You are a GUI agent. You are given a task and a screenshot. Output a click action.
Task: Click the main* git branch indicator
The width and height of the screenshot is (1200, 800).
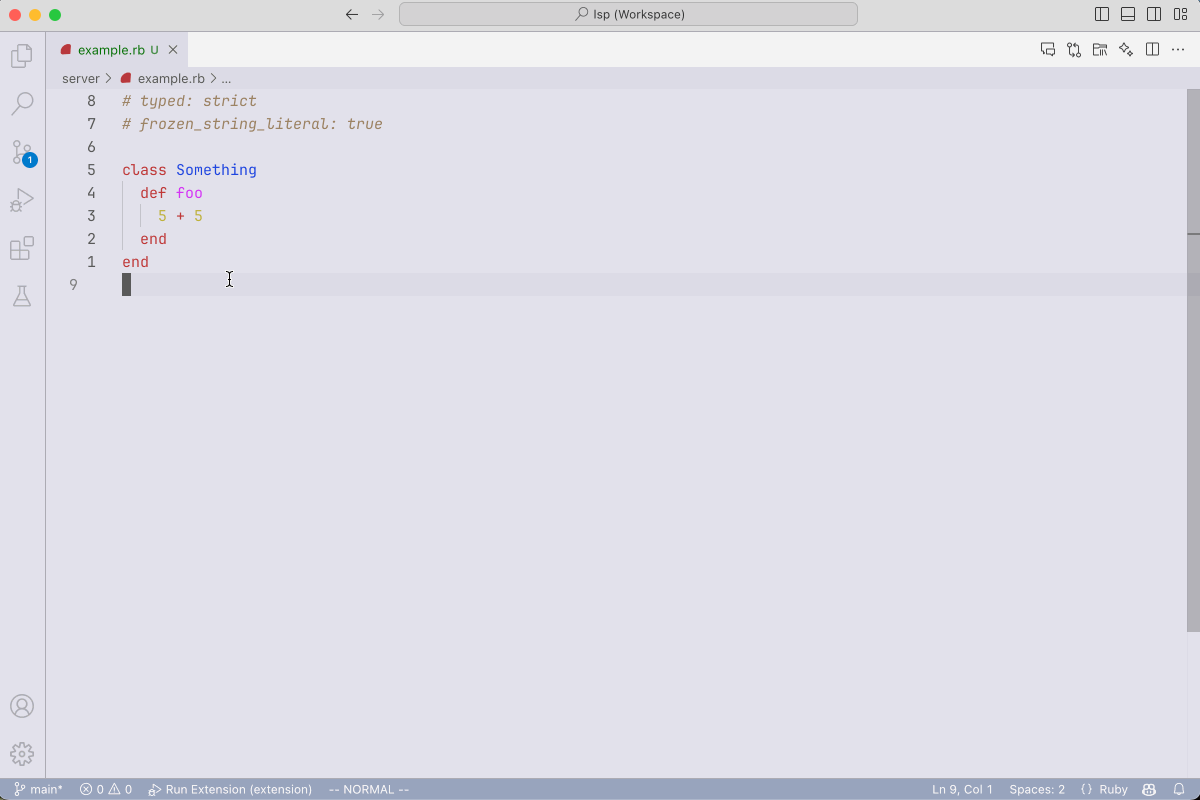tap(39, 789)
